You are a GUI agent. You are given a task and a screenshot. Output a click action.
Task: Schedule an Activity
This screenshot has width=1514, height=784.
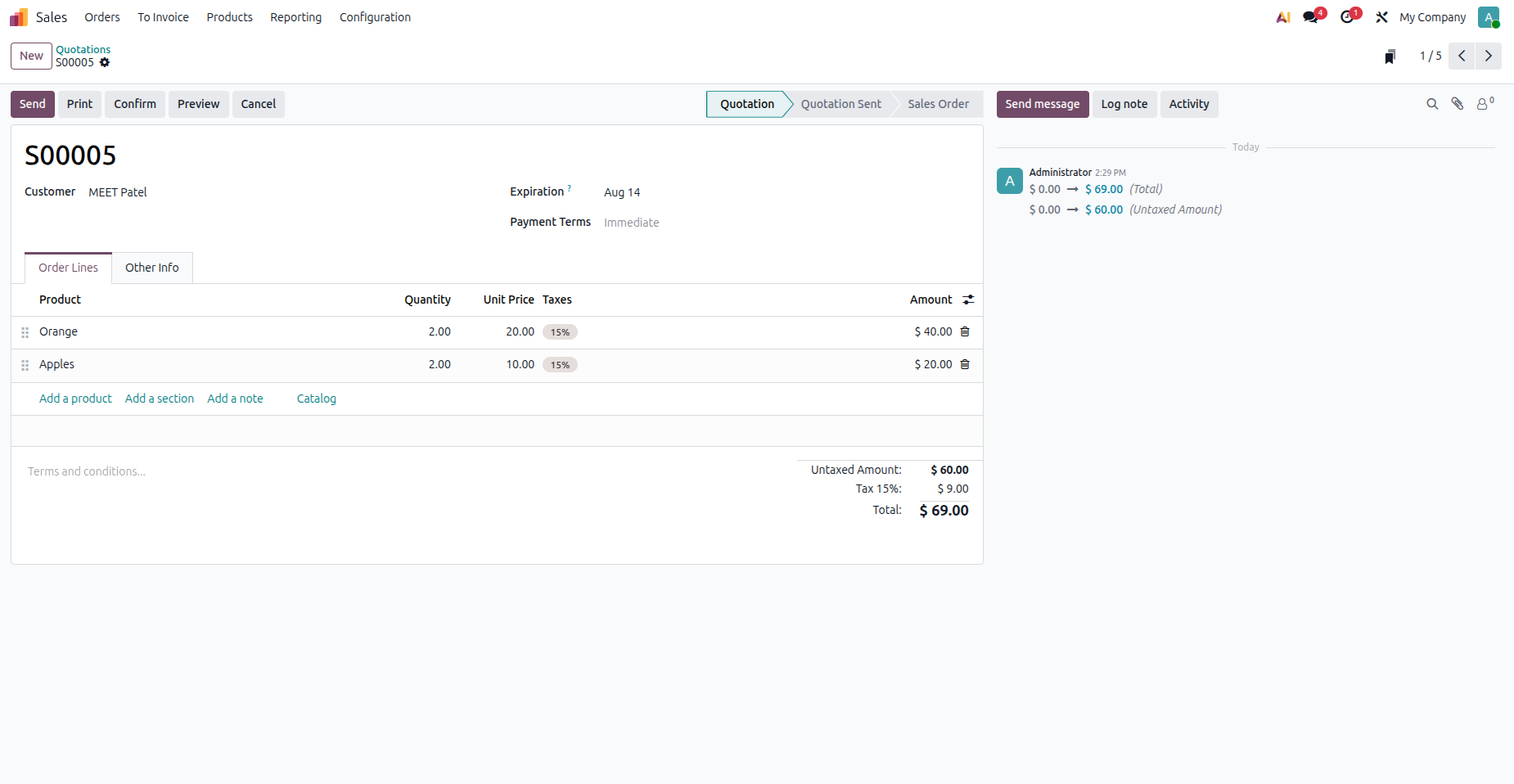tap(1189, 104)
